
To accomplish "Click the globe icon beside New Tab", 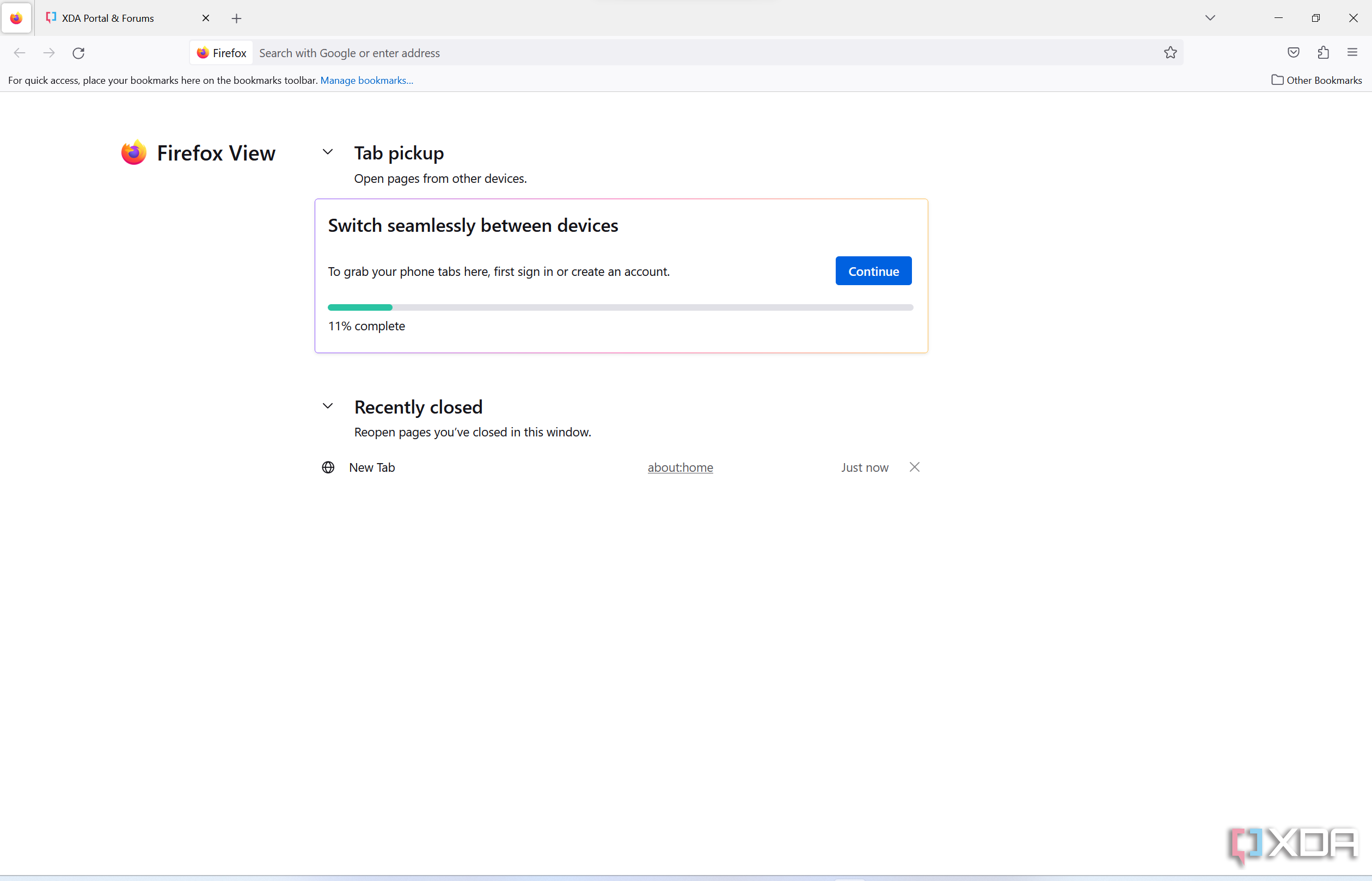I will click(x=328, y=467).
